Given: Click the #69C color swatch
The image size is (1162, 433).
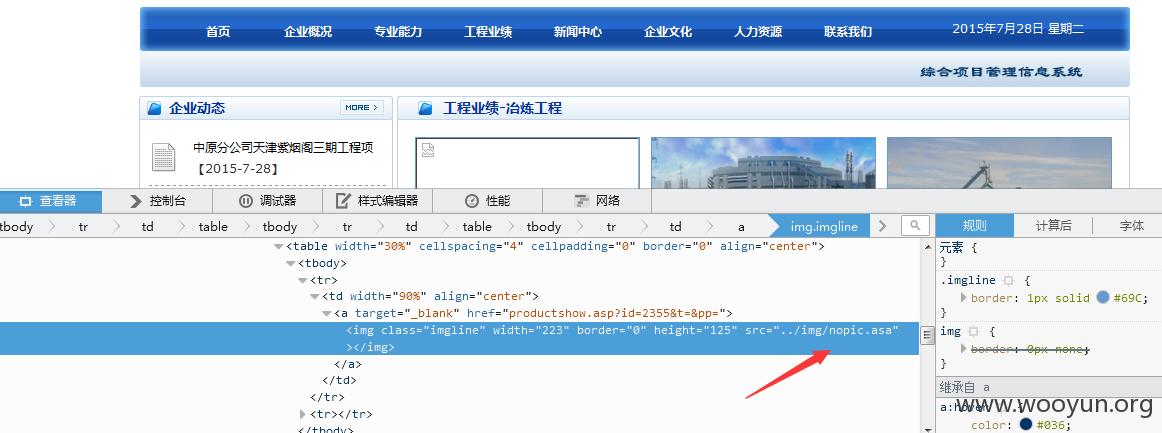Looking at the screenshot, I should [x=1103, y=297].
